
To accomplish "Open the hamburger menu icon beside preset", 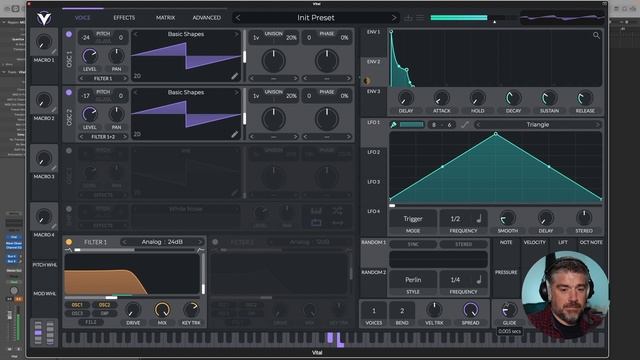I will pyautogui.click(x=420, y=18).
